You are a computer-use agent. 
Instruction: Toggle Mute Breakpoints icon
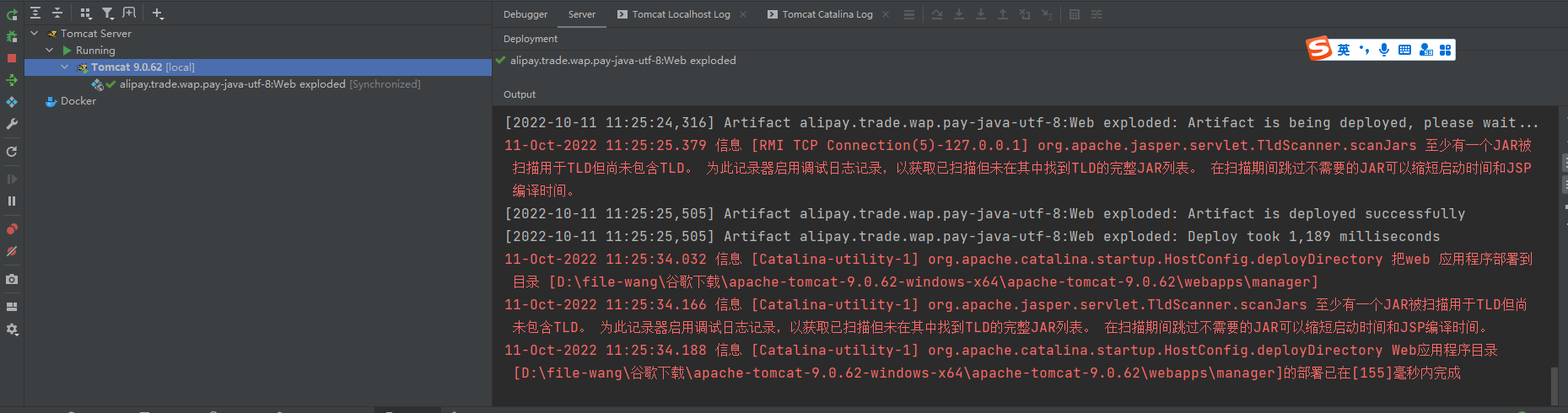tap(12, 251)
